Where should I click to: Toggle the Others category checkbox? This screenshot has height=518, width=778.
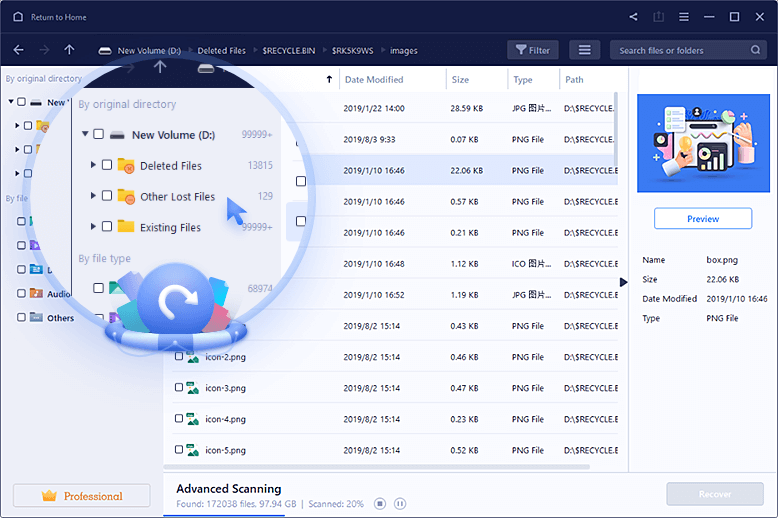coord(22,318)
